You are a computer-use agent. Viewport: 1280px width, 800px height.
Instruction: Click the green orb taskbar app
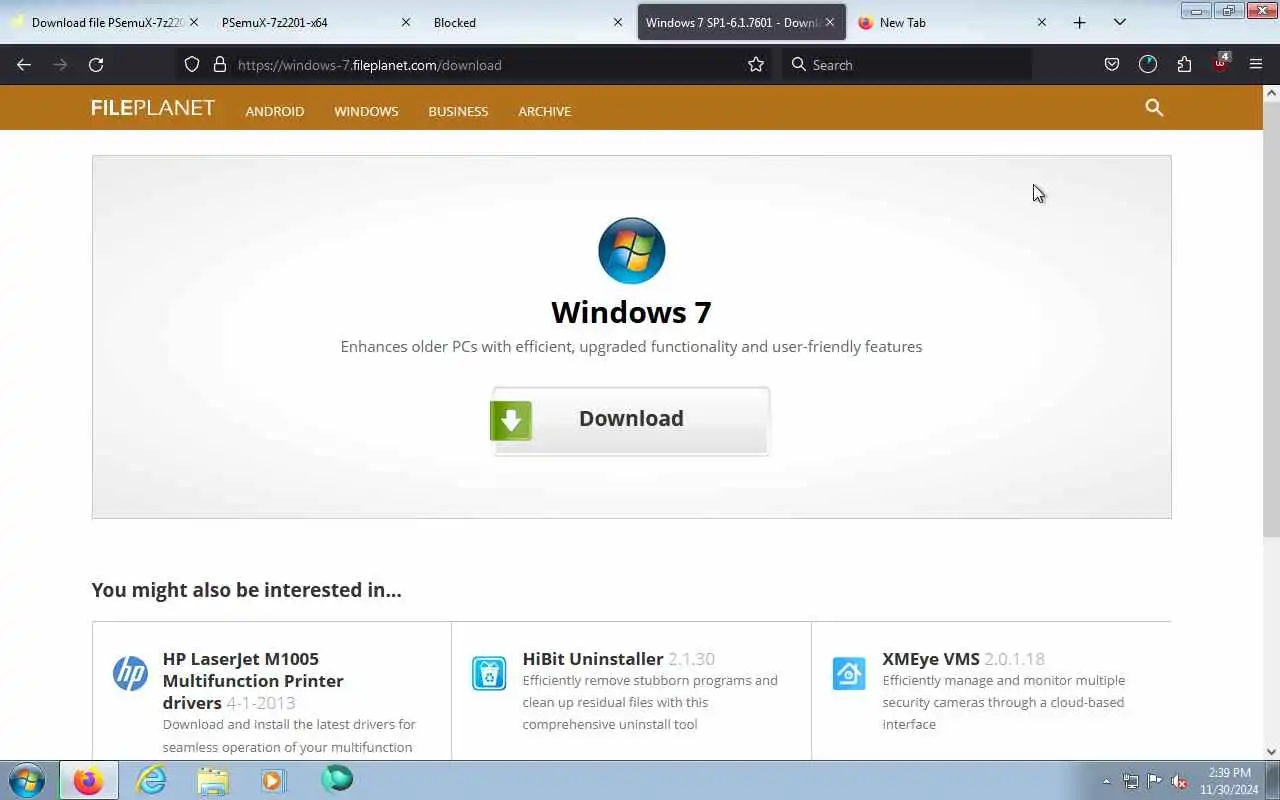tap(337, 780)
